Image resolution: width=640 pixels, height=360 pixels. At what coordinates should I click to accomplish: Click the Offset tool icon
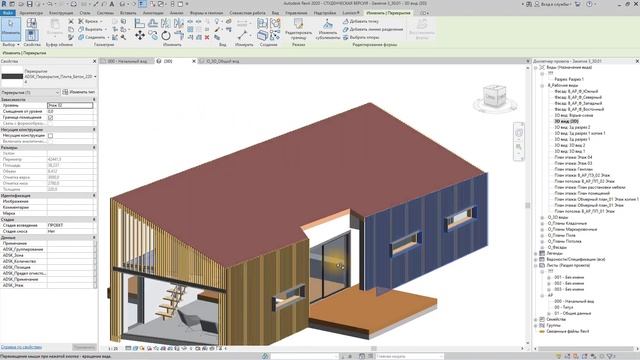(x=153, y=23)
